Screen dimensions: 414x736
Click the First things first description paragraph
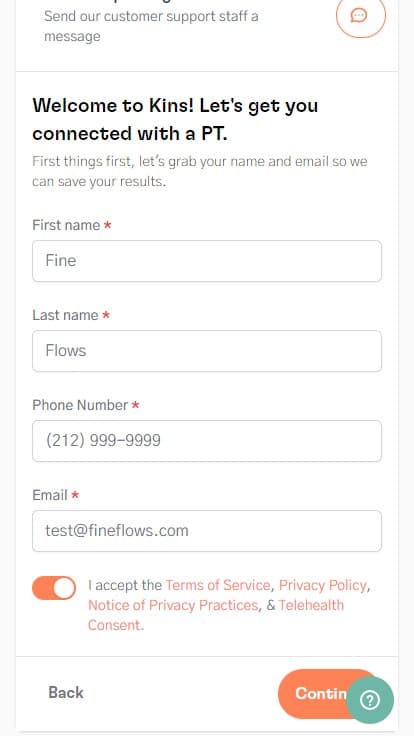[x=200, y=171]
